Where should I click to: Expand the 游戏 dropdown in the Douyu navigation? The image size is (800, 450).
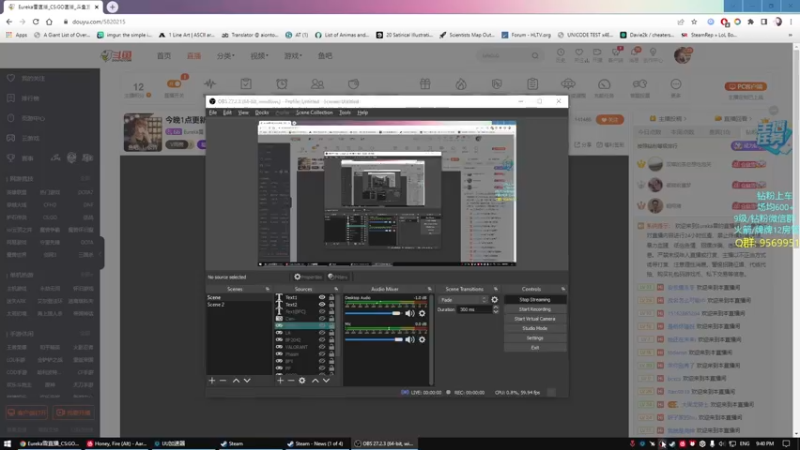293,56
